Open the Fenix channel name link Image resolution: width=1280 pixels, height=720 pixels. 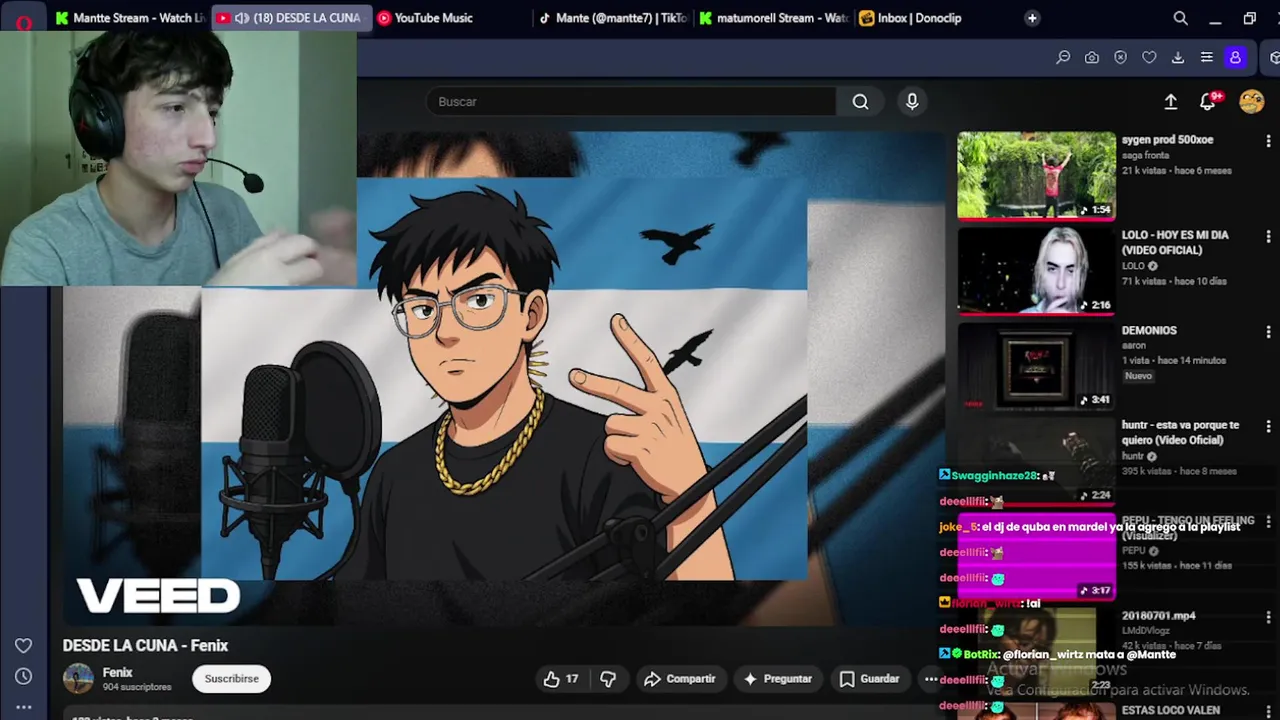(117, 673)
